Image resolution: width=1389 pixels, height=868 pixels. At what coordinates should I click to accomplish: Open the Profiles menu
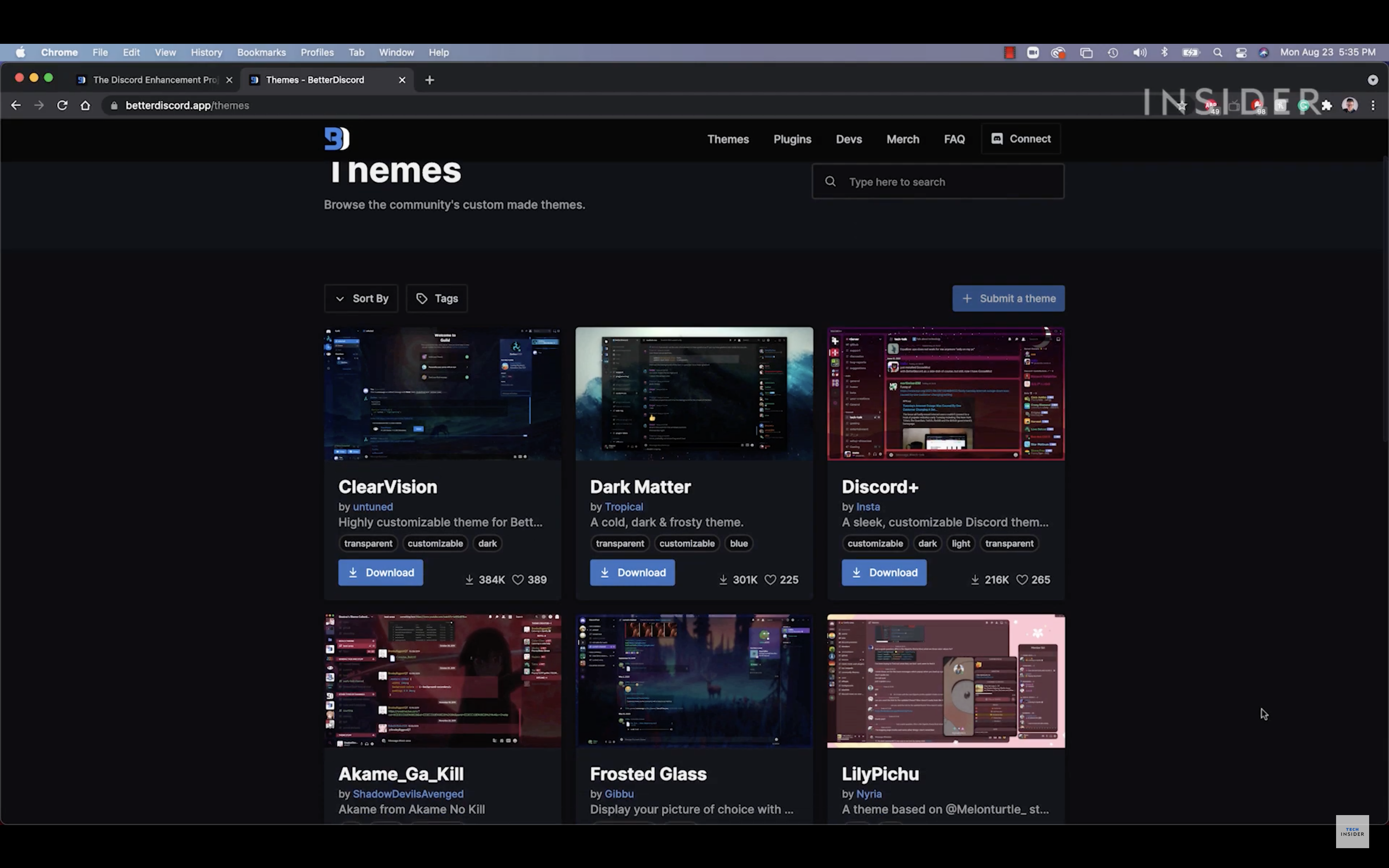[317, 52]
